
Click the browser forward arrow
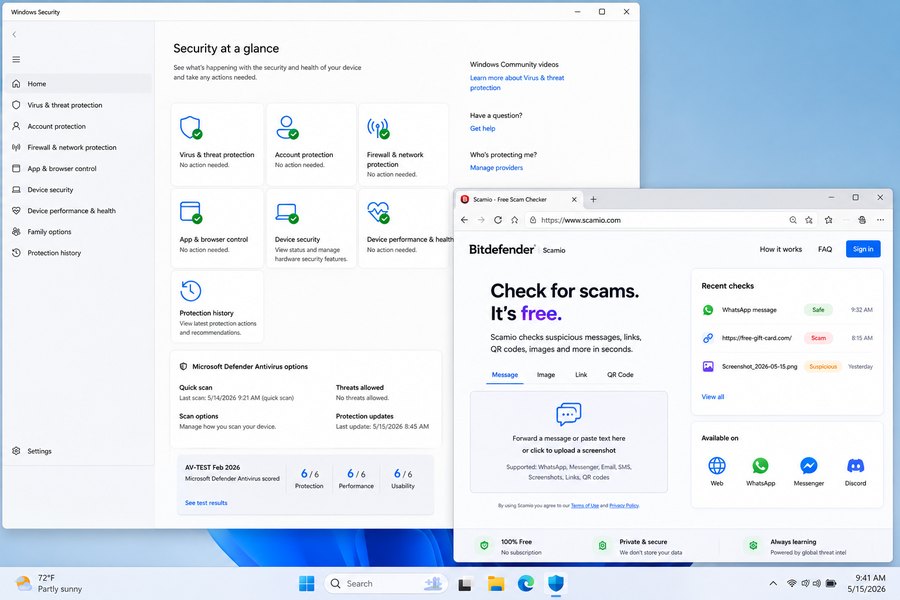(x=481, y=220)
